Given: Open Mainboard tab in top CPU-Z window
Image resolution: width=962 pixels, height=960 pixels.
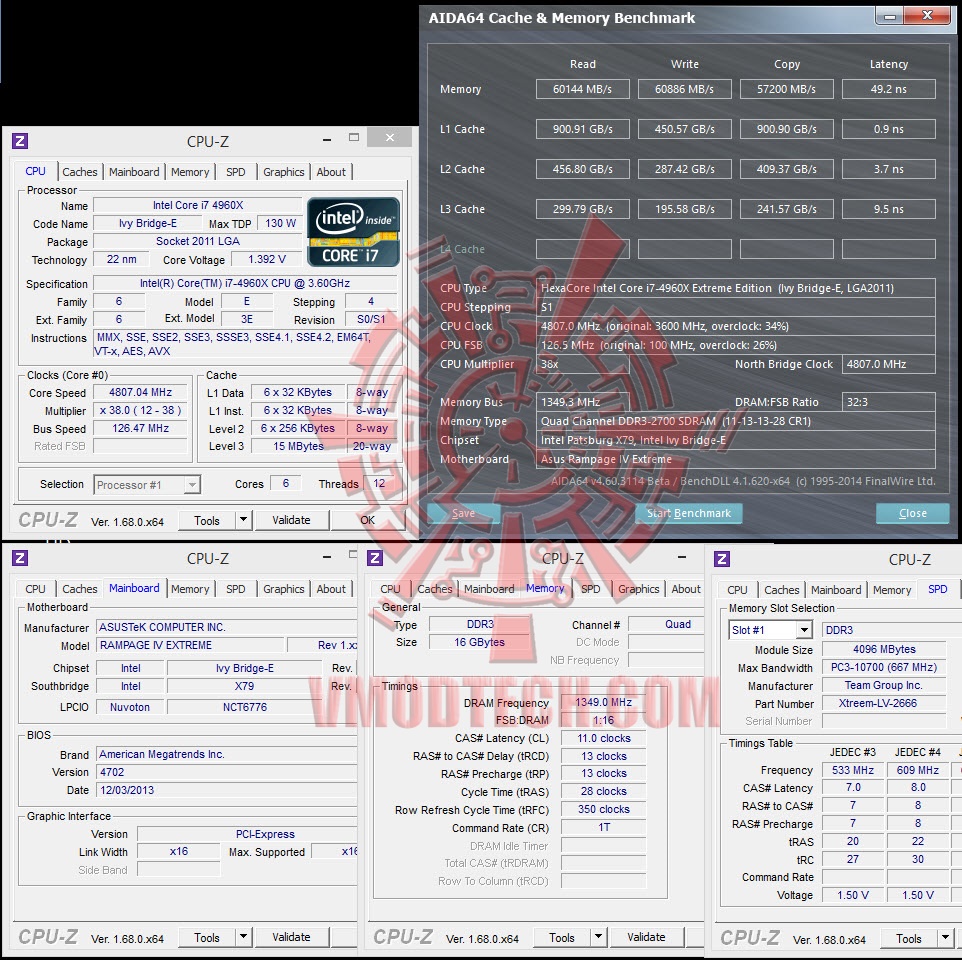Looking at the screenshot, I should click(x=134, y=172).
